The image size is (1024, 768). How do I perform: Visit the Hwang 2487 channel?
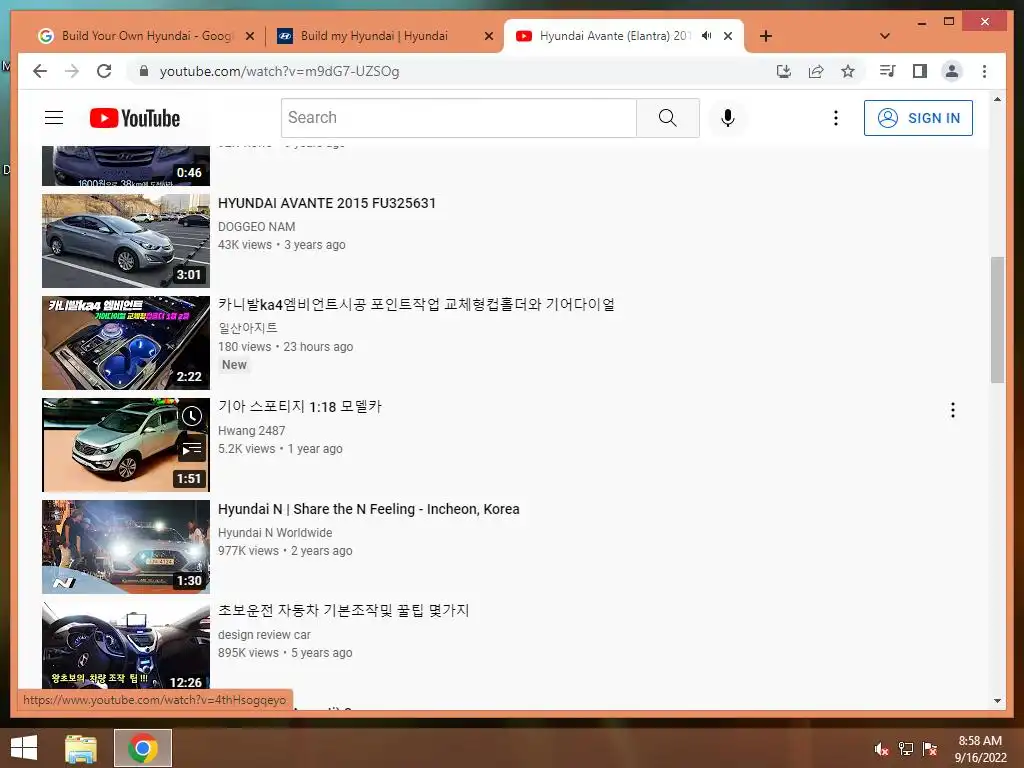[251, 430]
